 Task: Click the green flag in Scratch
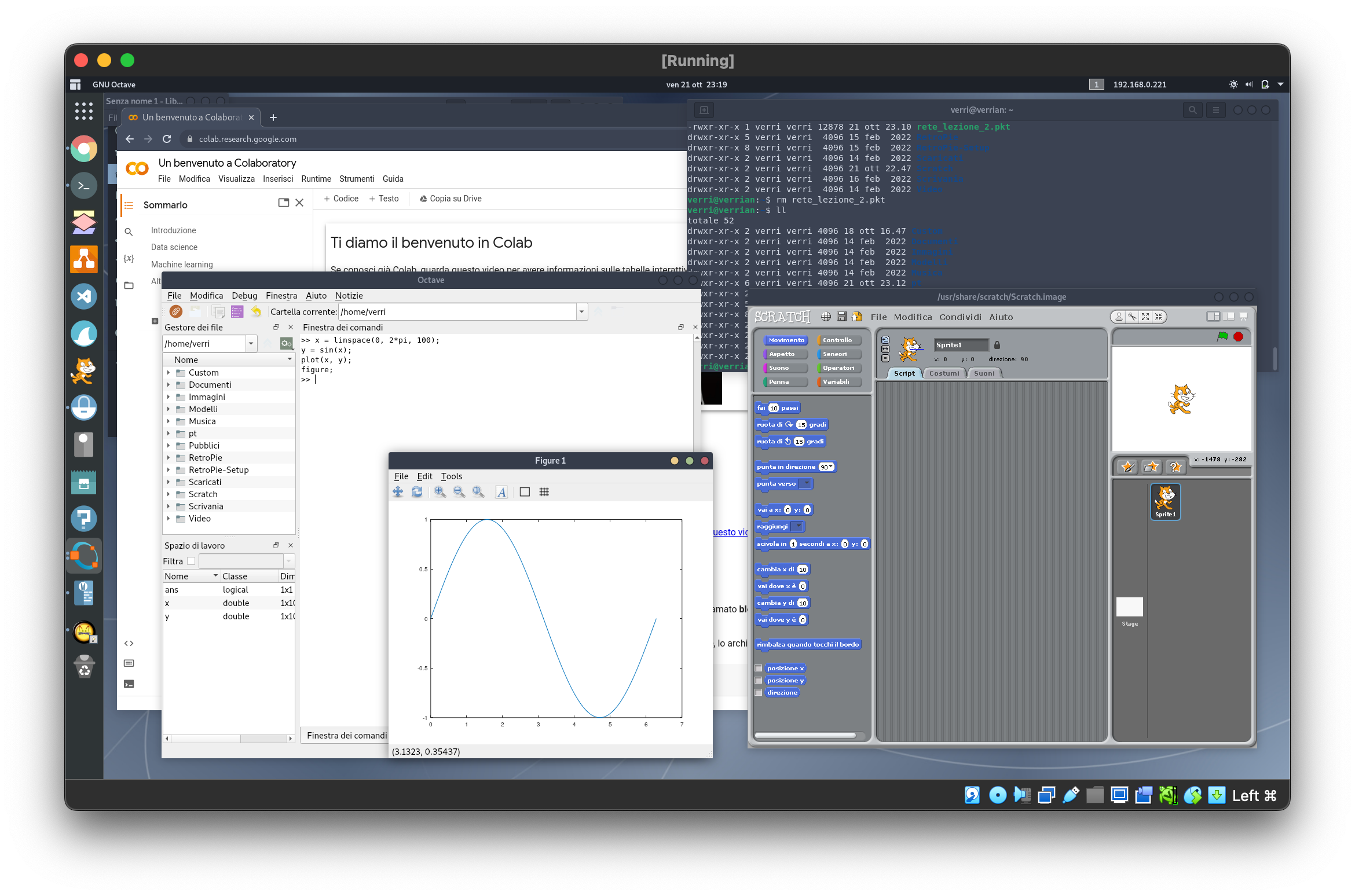1222,336
